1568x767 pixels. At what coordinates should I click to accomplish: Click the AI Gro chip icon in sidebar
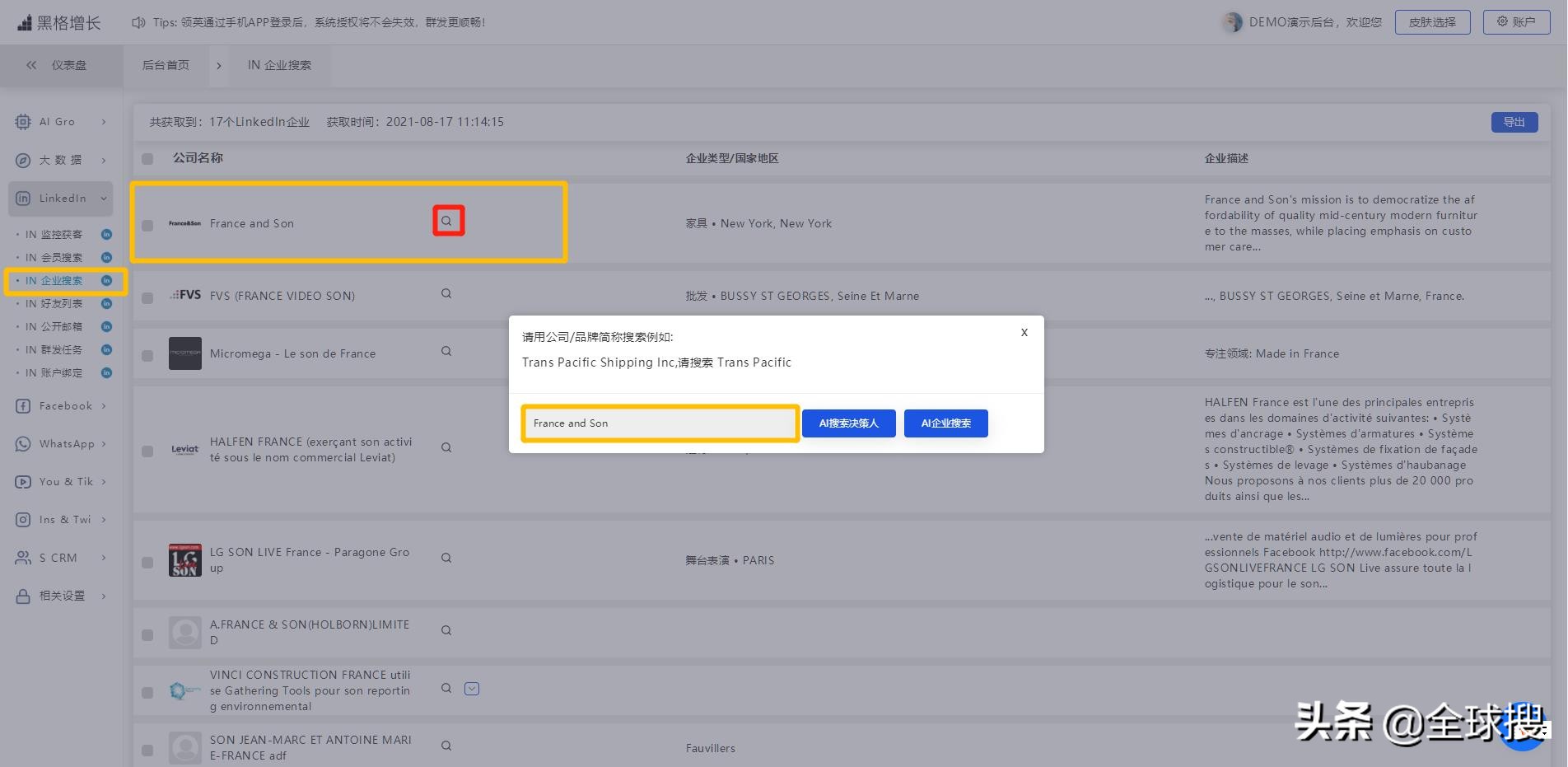(x=23, y=122)
